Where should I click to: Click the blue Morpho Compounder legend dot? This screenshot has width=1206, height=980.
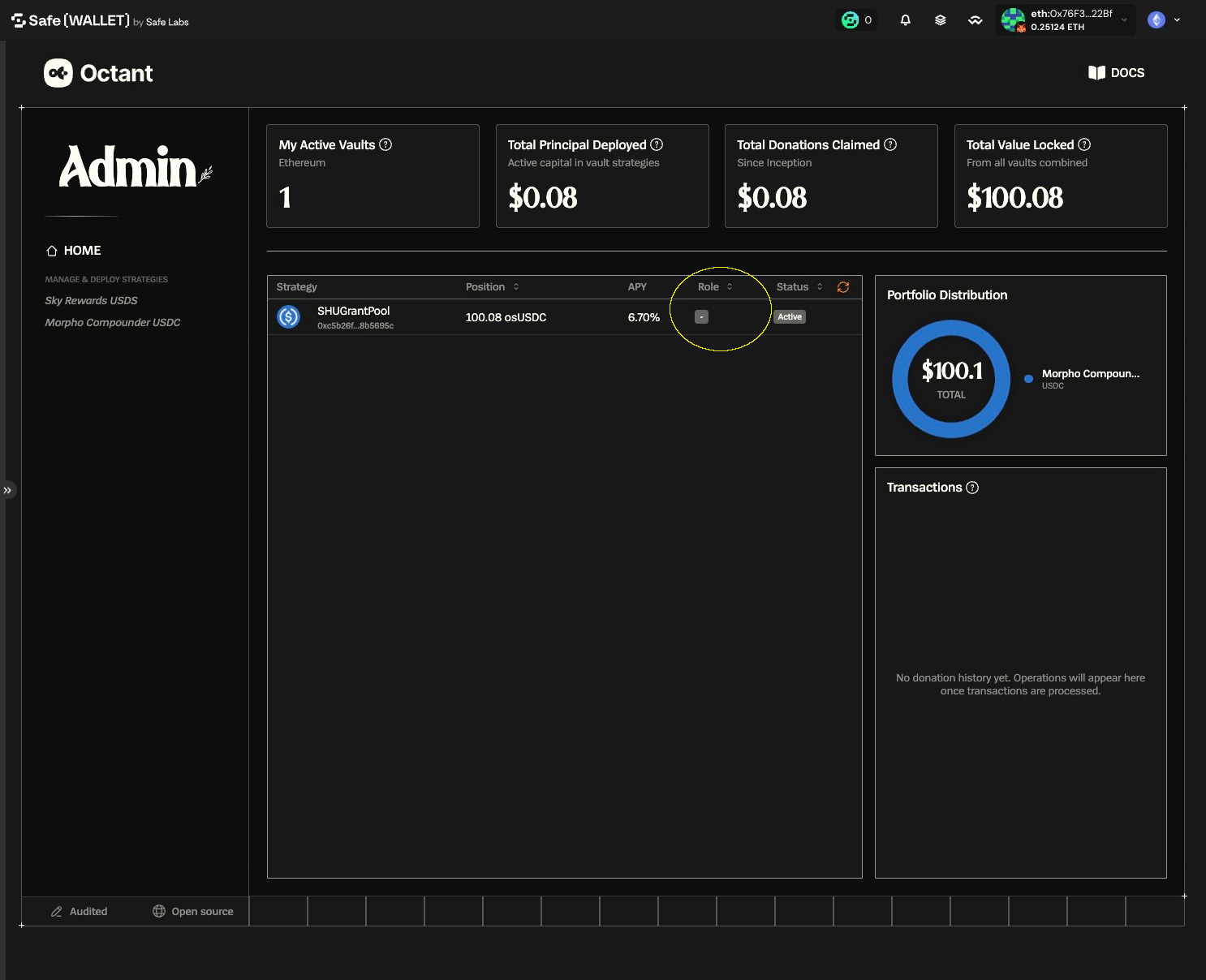[1028, 379]
